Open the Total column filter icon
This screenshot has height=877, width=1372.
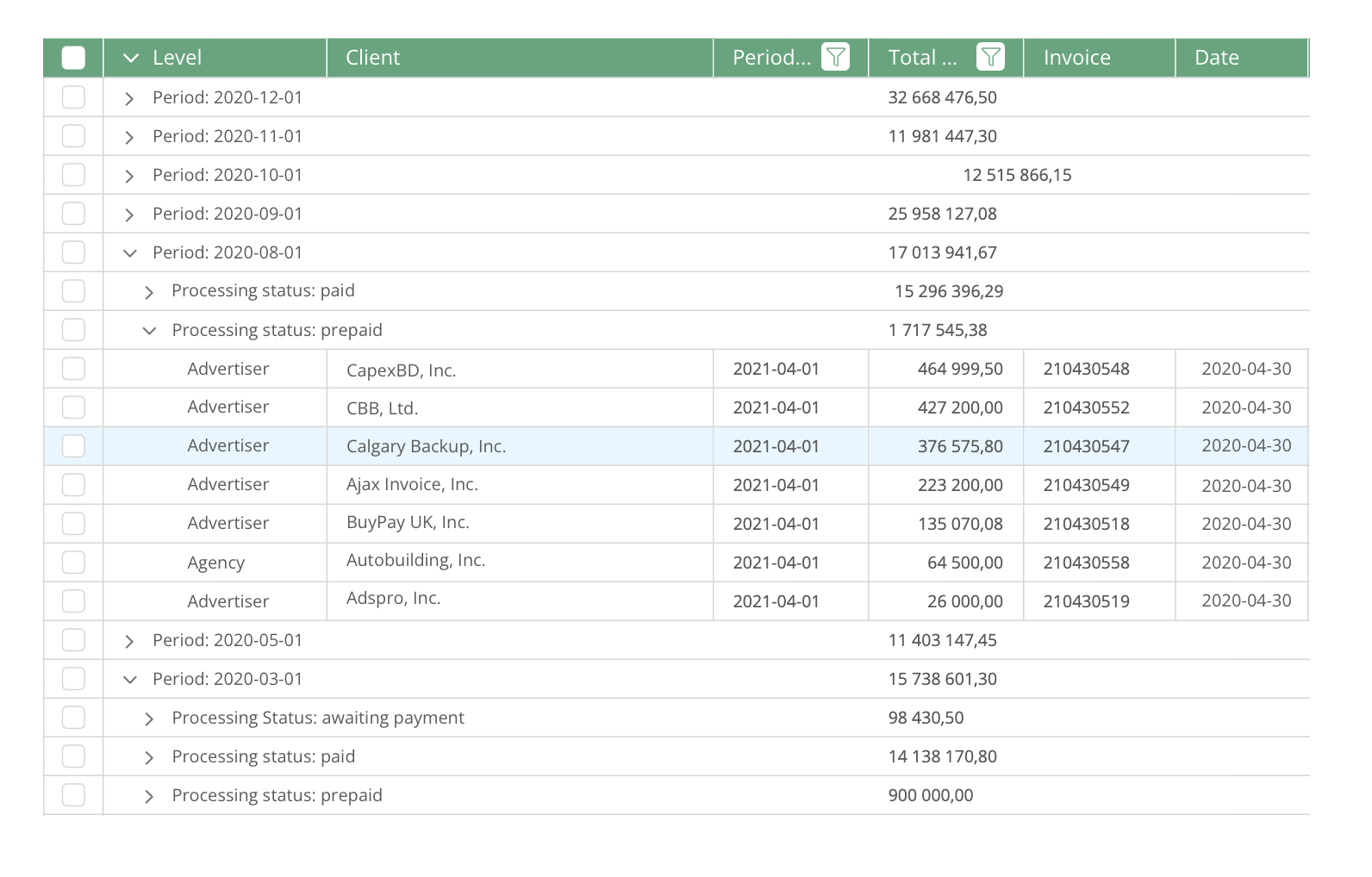tap(990, 58)
